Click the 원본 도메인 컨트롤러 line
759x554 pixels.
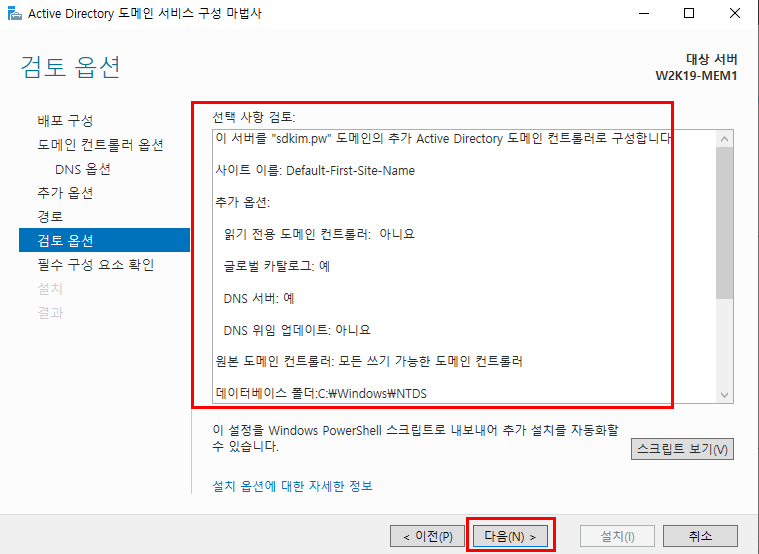coord(369,361)
